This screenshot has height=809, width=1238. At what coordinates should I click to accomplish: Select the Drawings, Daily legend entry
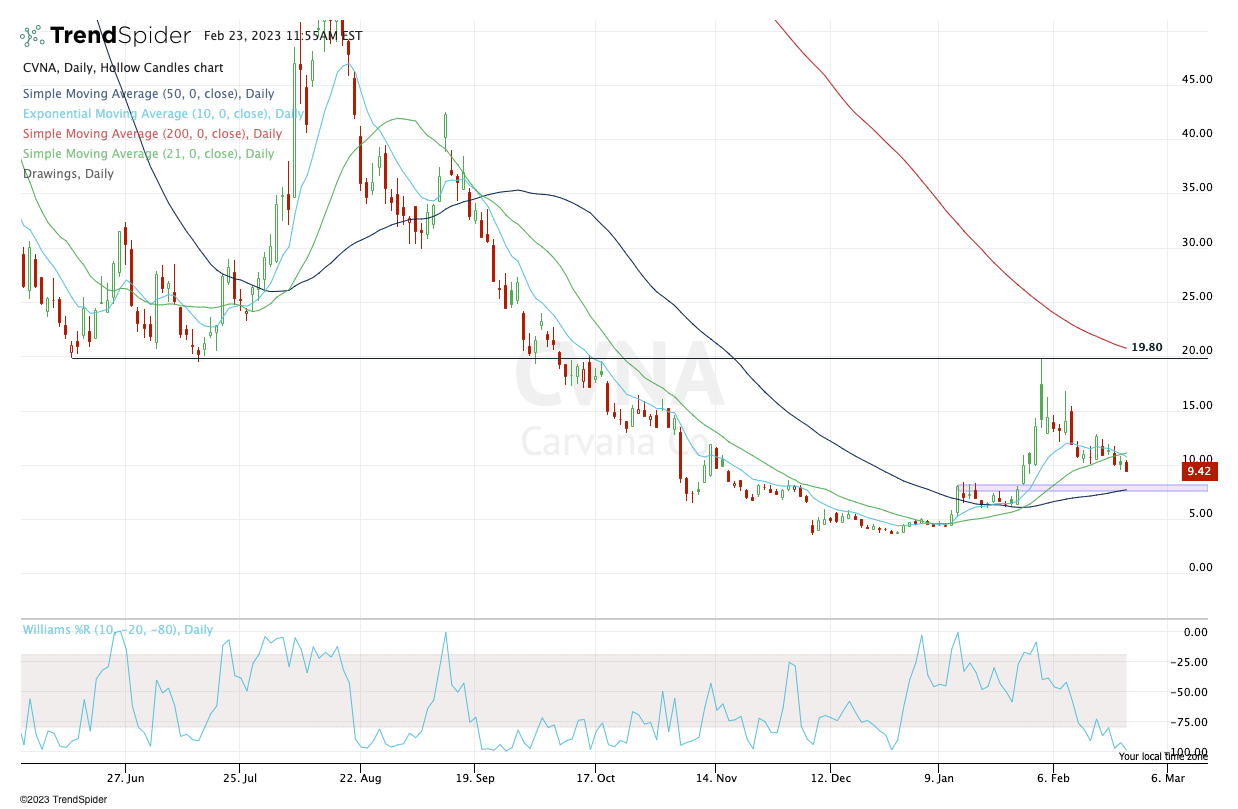pos(68,174)
